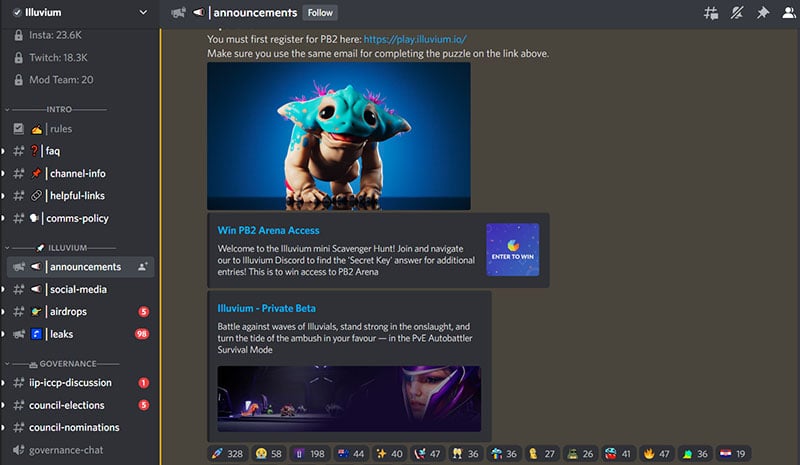Click the Enter to Win thumbnail
The image size is (800, 465).
point(512,250)
